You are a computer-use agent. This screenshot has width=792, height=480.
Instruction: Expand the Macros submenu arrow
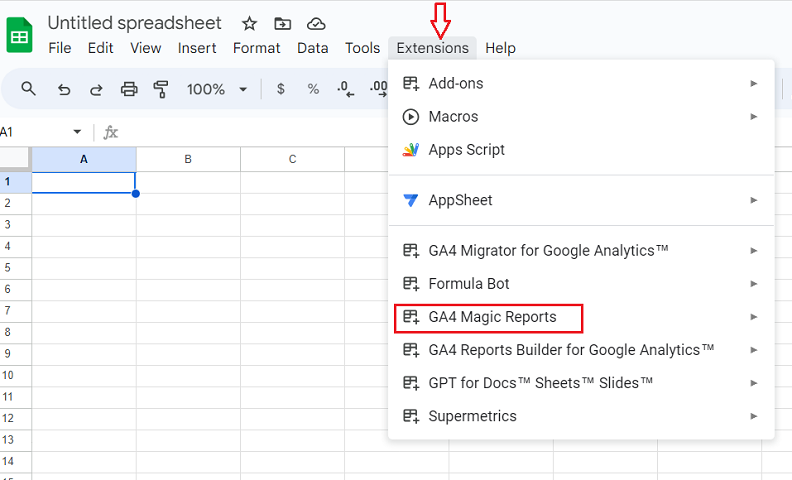[754, 117]
